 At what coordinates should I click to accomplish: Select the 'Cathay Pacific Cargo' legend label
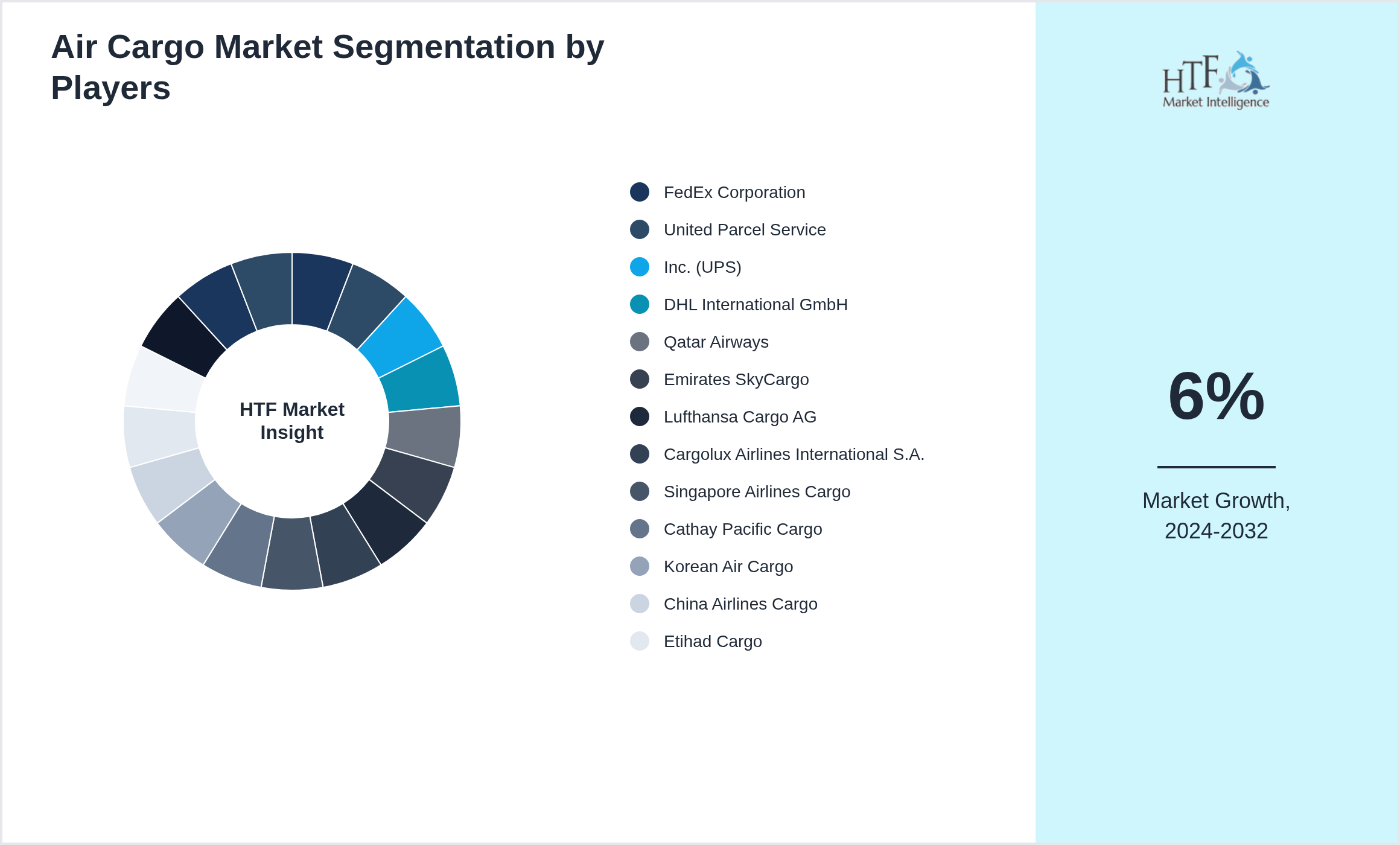(743, 529)
